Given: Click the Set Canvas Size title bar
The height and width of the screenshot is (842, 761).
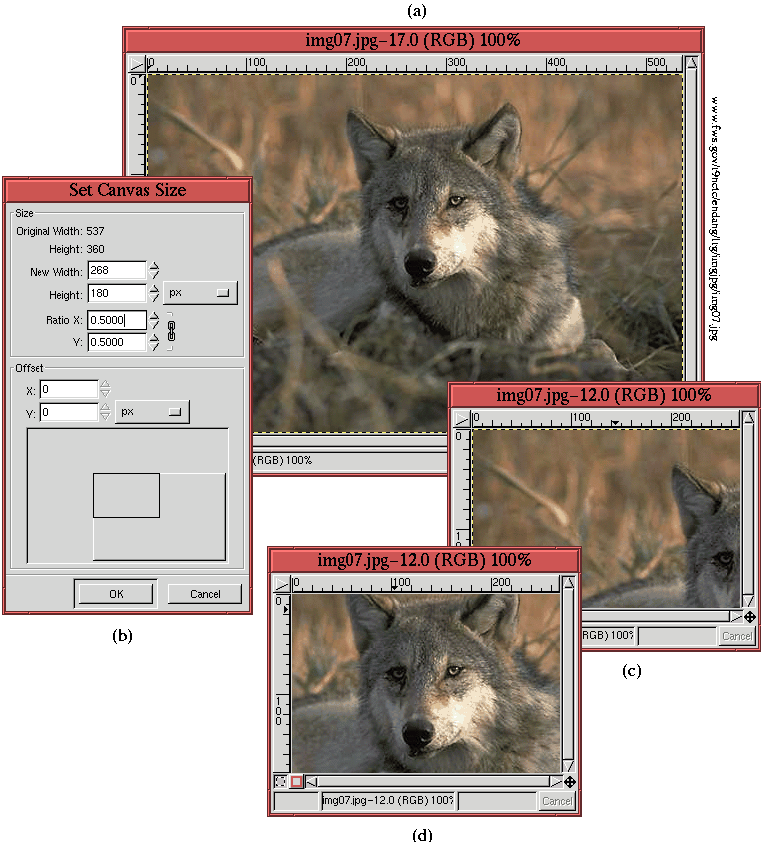Looking at the screenshot, I should [127, 189].
